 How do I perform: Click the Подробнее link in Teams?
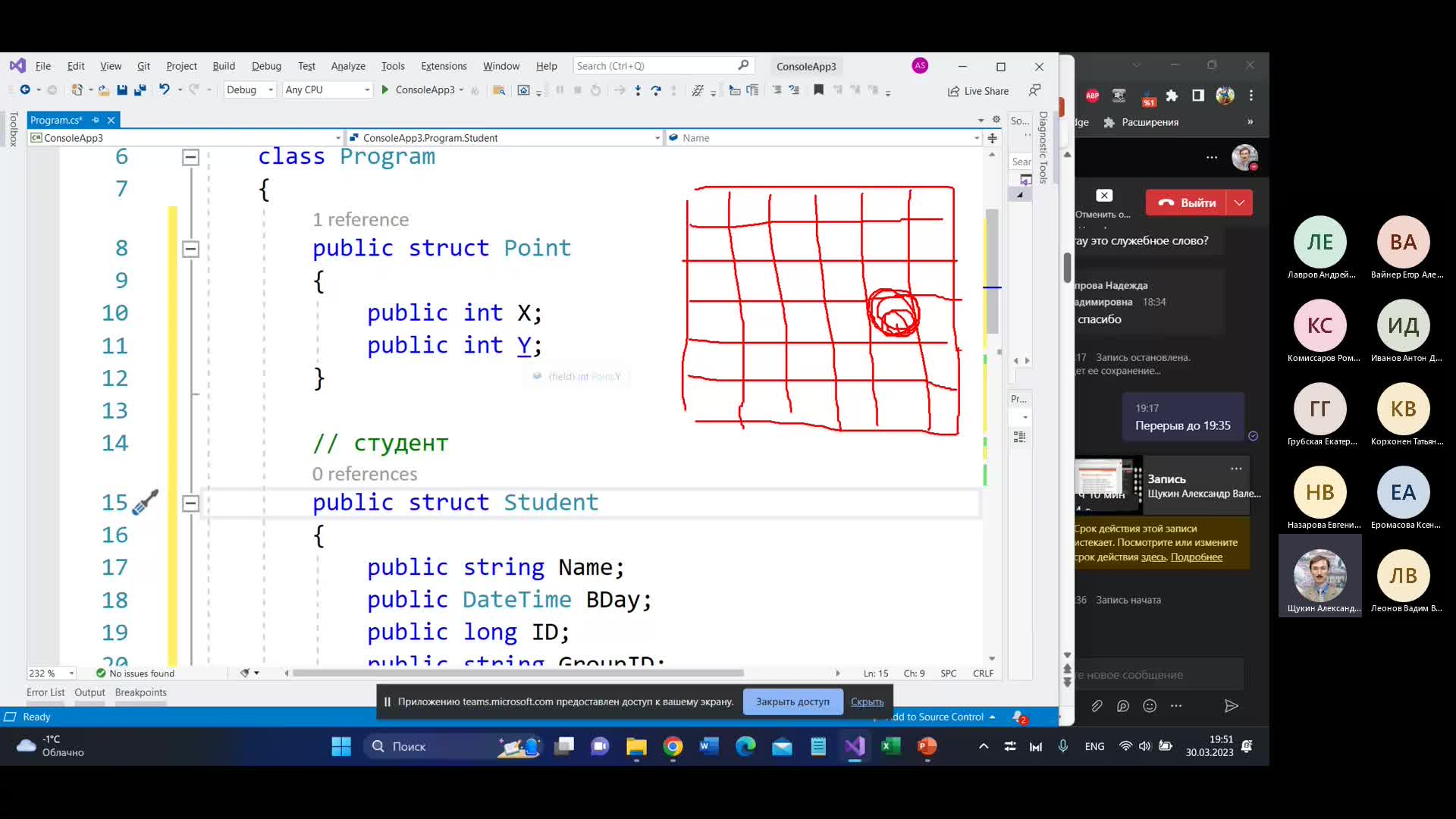click(x=1196, y=557)
